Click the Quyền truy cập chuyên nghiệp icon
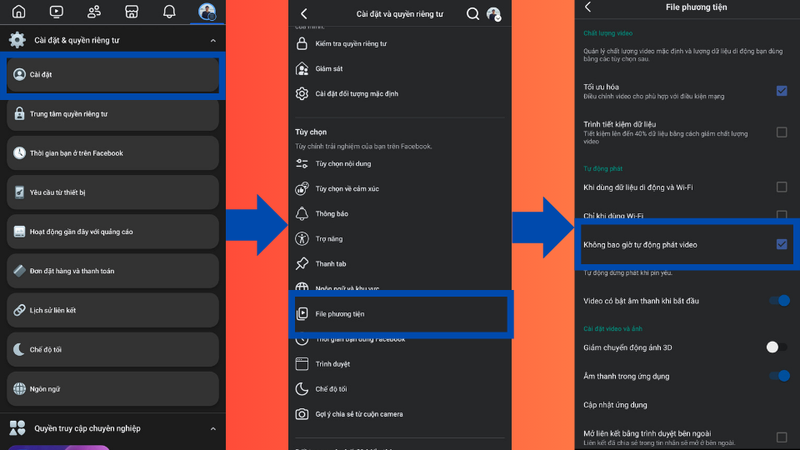This screenshot has height=450, width=800. point(17,428)
